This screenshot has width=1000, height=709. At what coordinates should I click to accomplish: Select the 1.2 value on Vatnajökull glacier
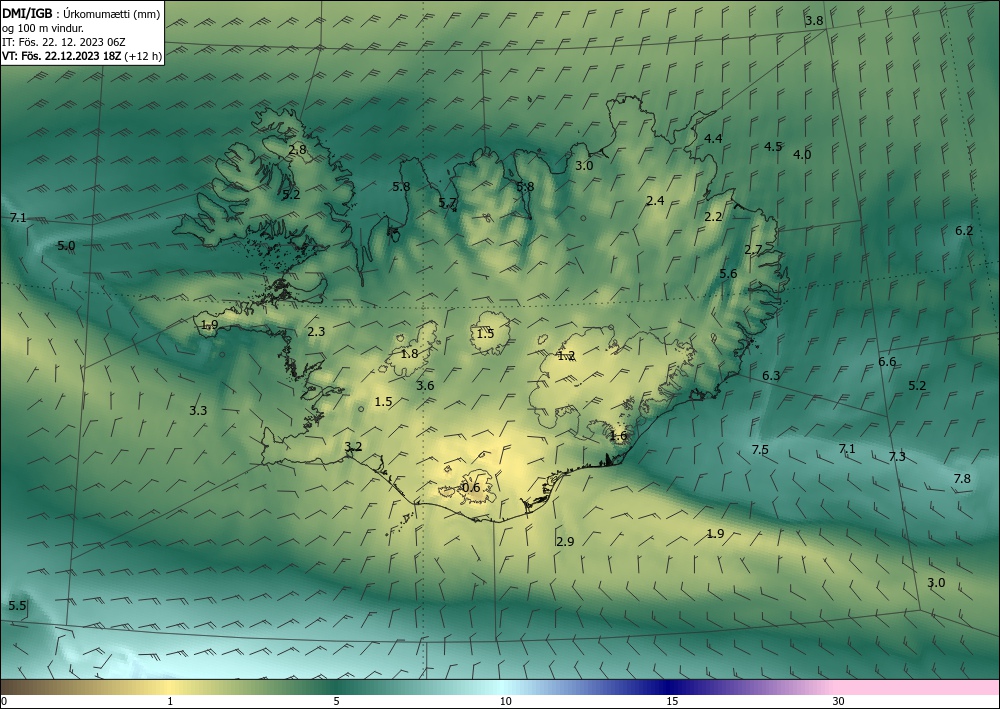click(x=566, y=356)
